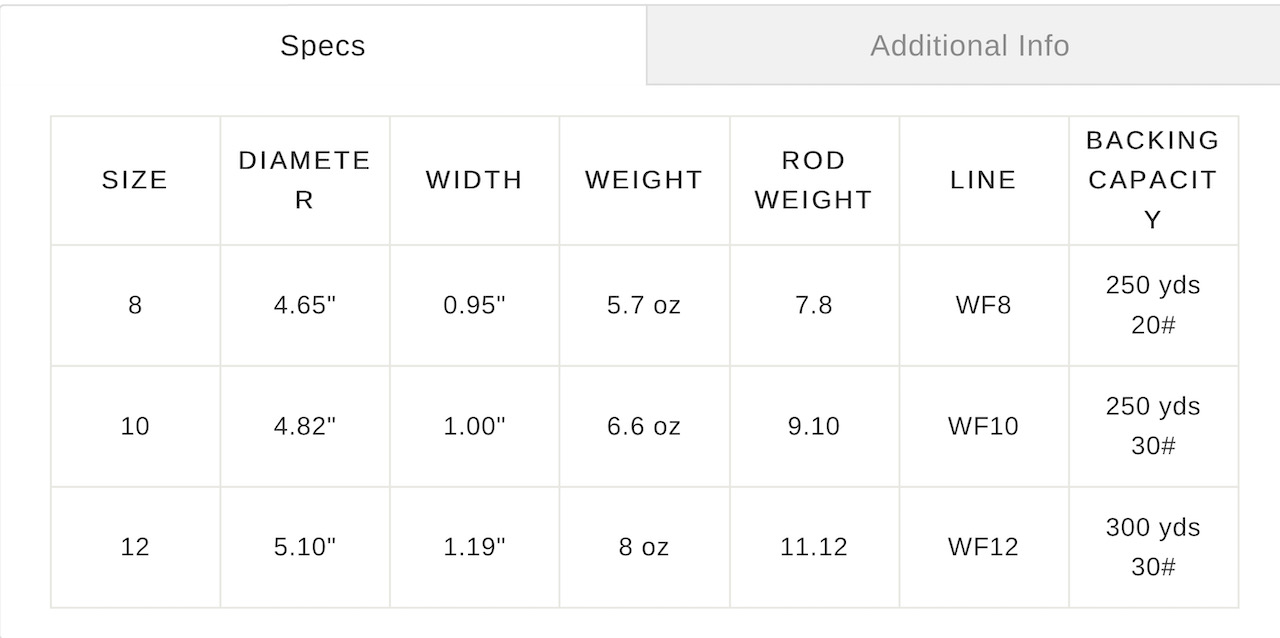Select the size 8 row cell
This screenshot has height=638, width=1280.
point(135,305)
